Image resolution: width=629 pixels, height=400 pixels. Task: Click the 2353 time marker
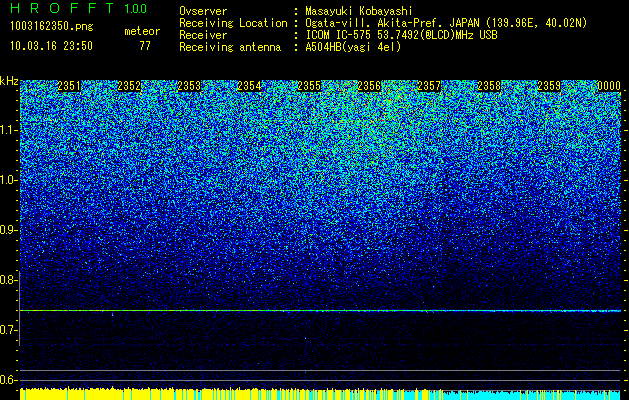(189, 86)
